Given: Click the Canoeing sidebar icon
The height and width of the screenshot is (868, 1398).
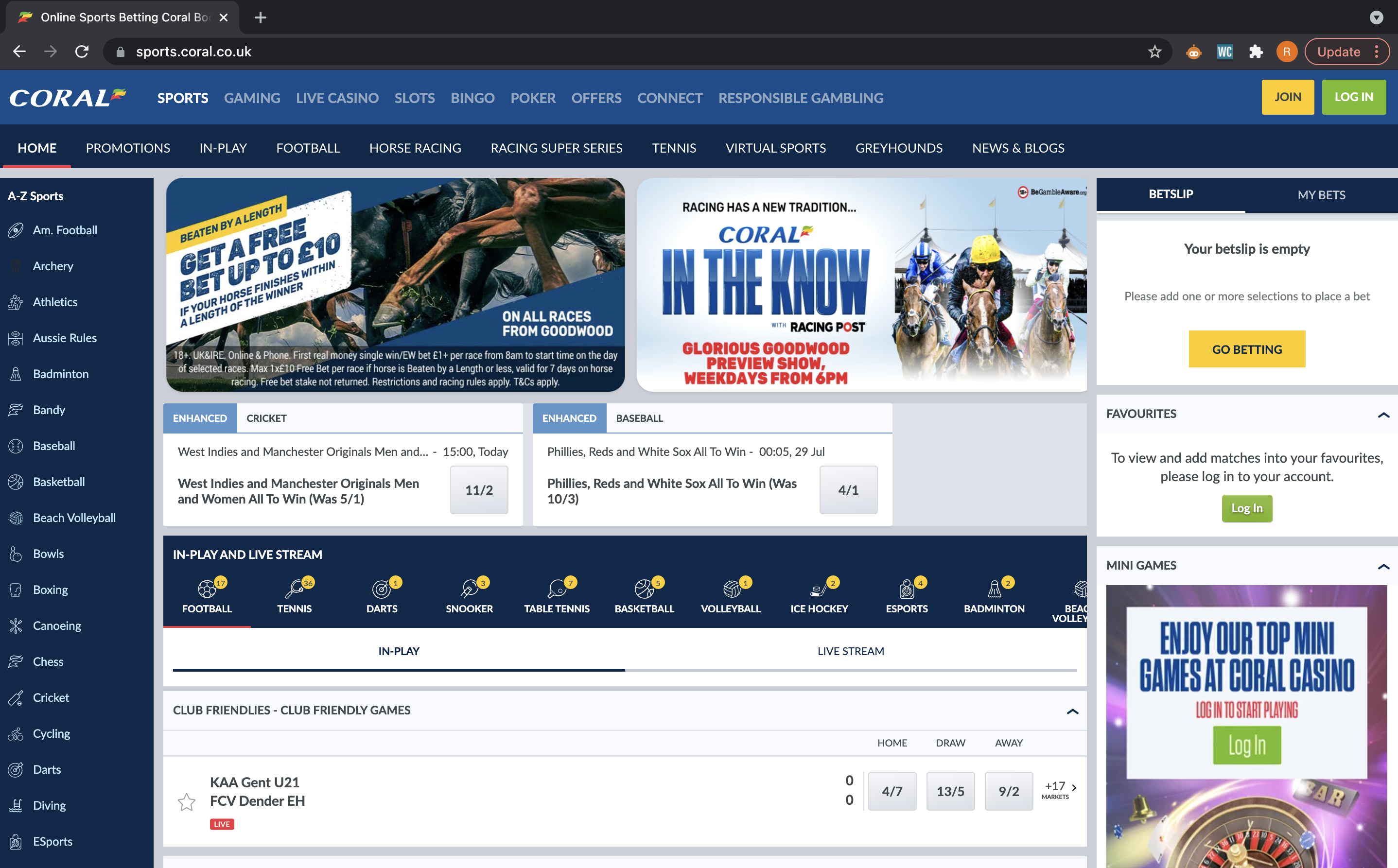Looking at the screenshot, I should click(16, 626).
